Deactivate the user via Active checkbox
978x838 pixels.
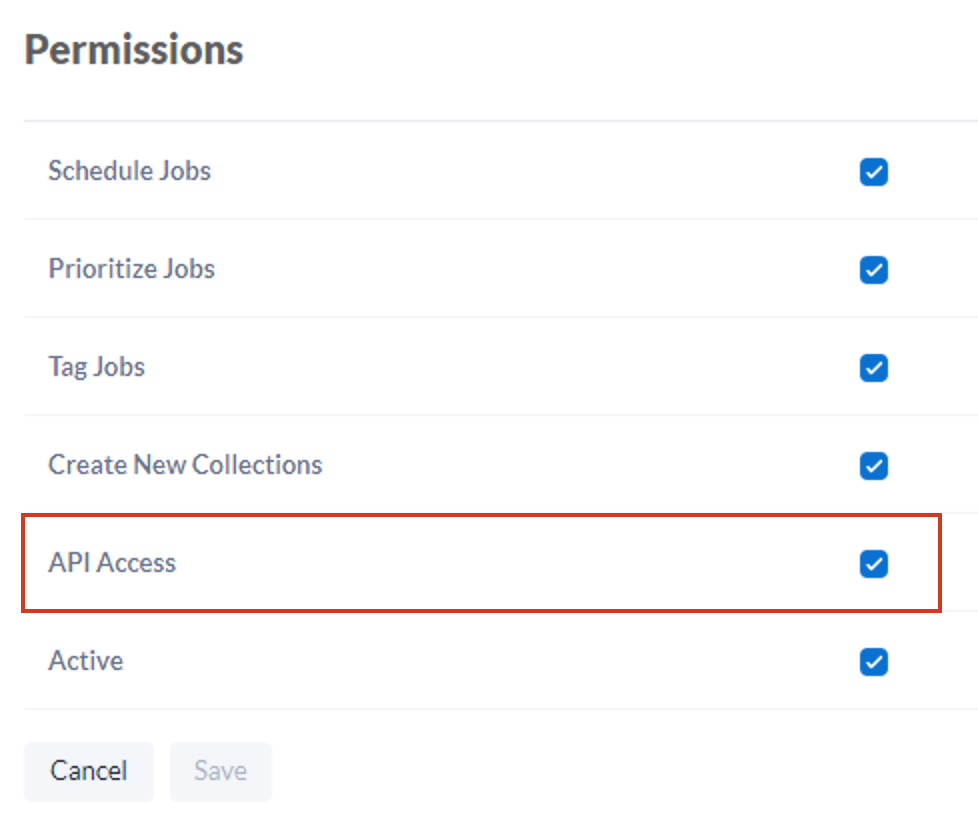pyautogui.click(x=873, y=661)
